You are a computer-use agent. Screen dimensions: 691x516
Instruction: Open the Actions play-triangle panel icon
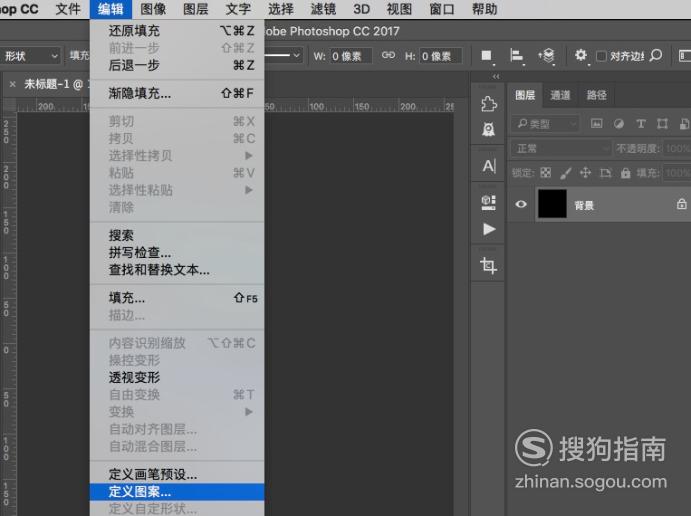pyautogui.click(x=489, y=229)
